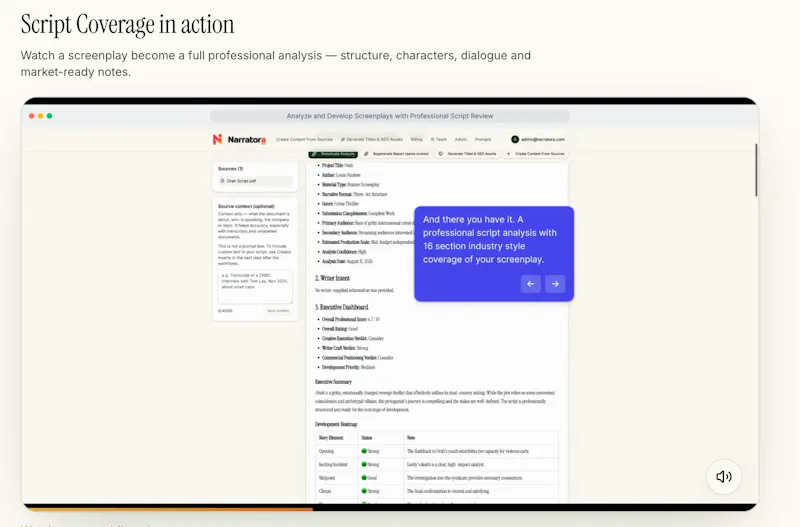Screen dimensions: 800x527
Task: Click Create Content From Sources toolbar button
Action: click(535, 154)
